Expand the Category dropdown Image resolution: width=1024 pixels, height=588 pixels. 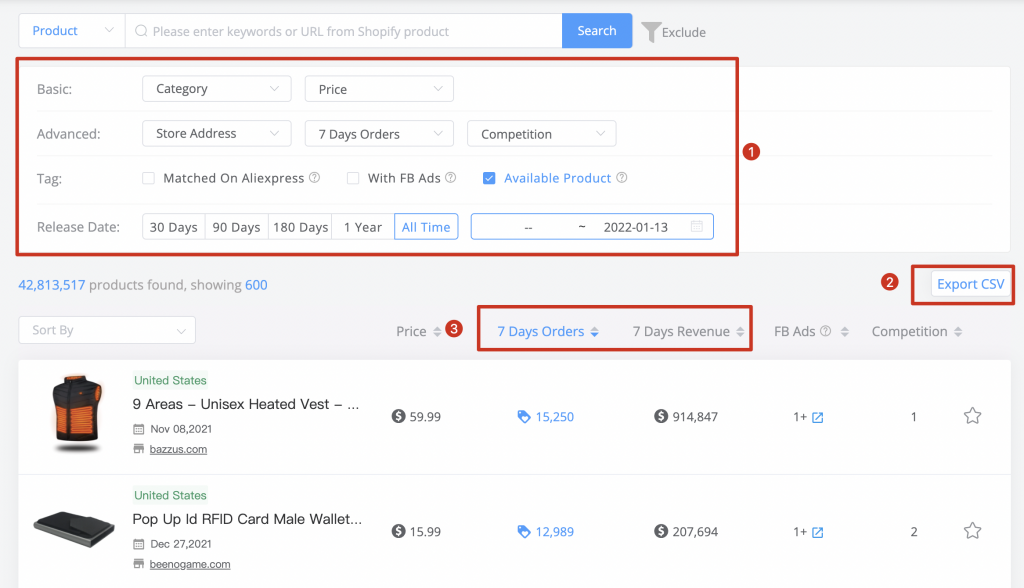coord(217,89)
